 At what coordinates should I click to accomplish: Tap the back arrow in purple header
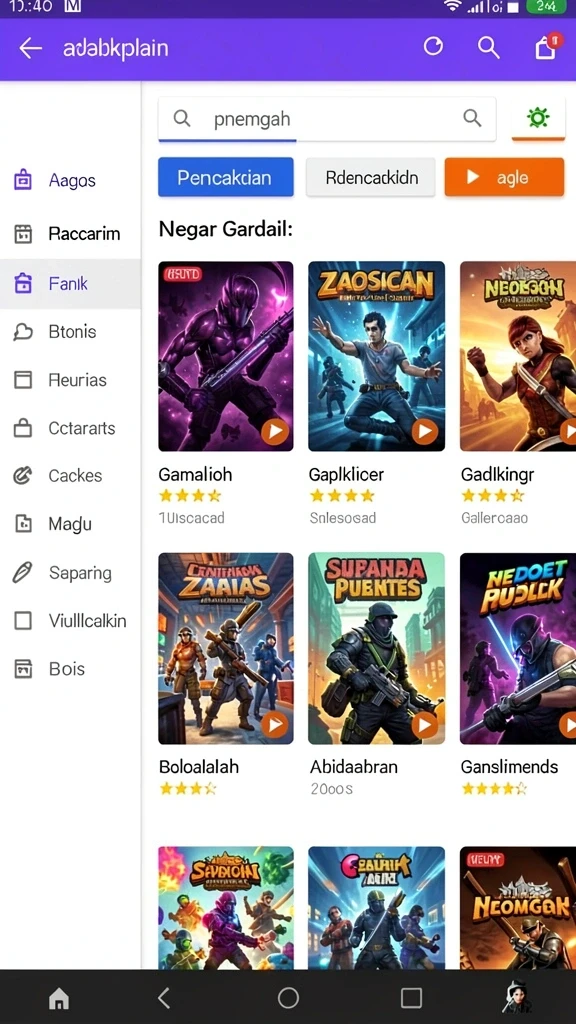[x=30, y=48]
